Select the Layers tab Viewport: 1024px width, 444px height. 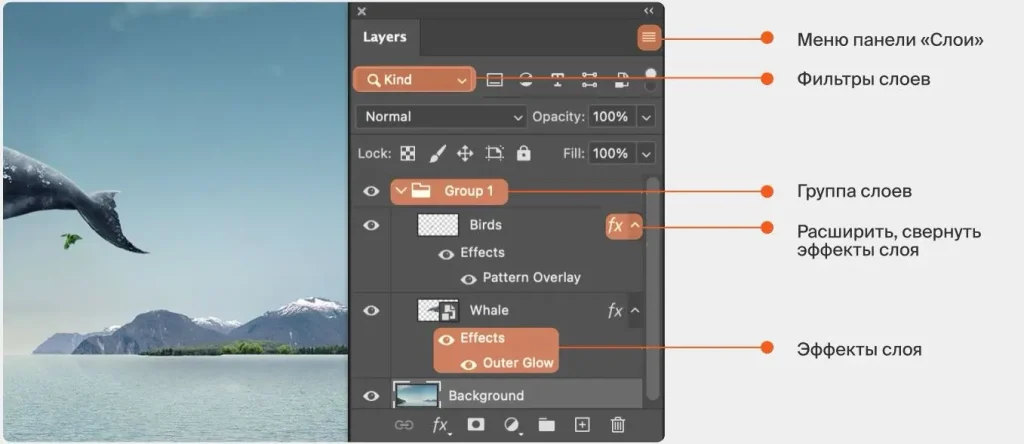384,37
